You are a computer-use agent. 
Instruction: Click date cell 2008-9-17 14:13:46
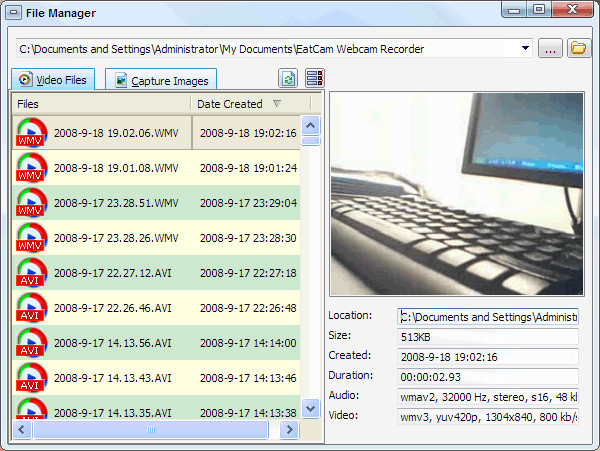248,378
